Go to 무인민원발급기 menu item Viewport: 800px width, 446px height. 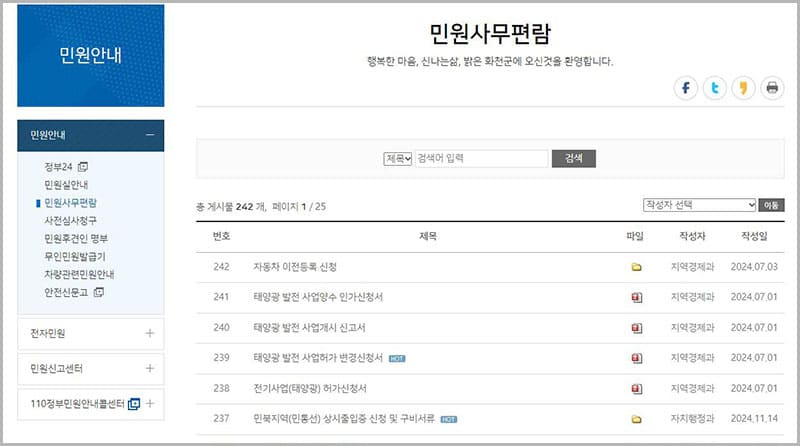click(x=76, y=256)
